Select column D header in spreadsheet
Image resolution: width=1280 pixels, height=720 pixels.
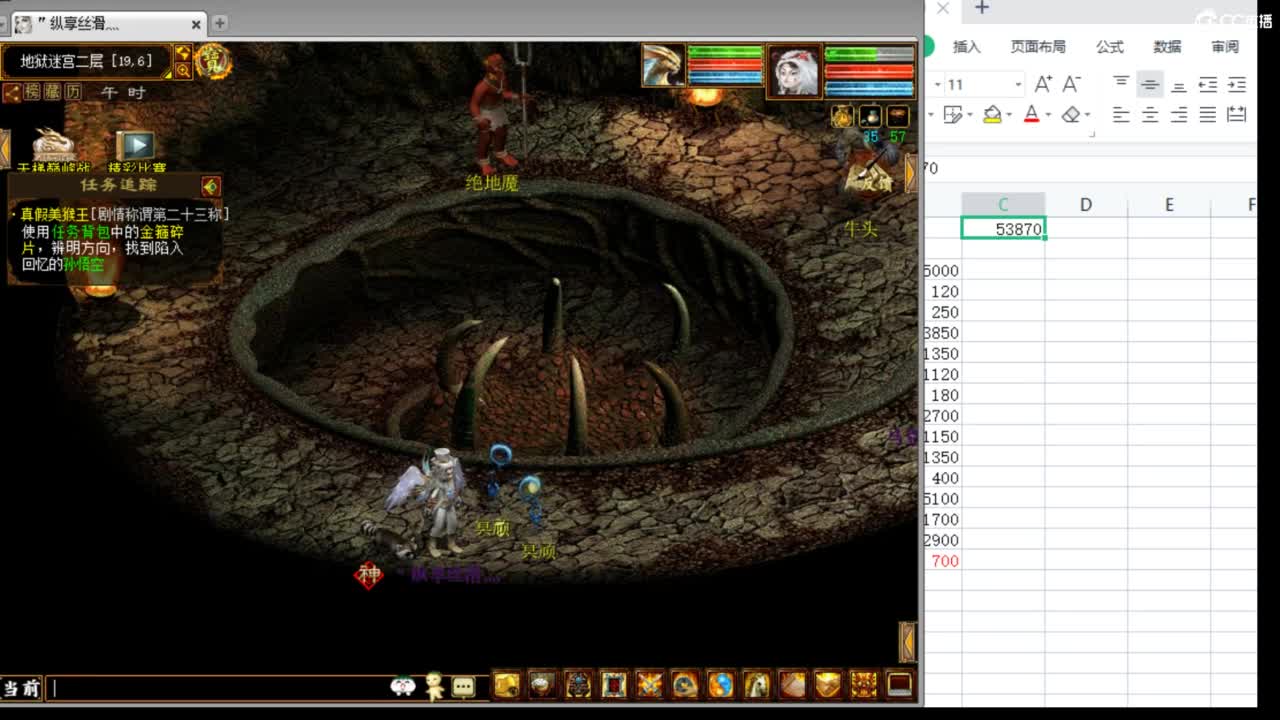[1086, 205]
